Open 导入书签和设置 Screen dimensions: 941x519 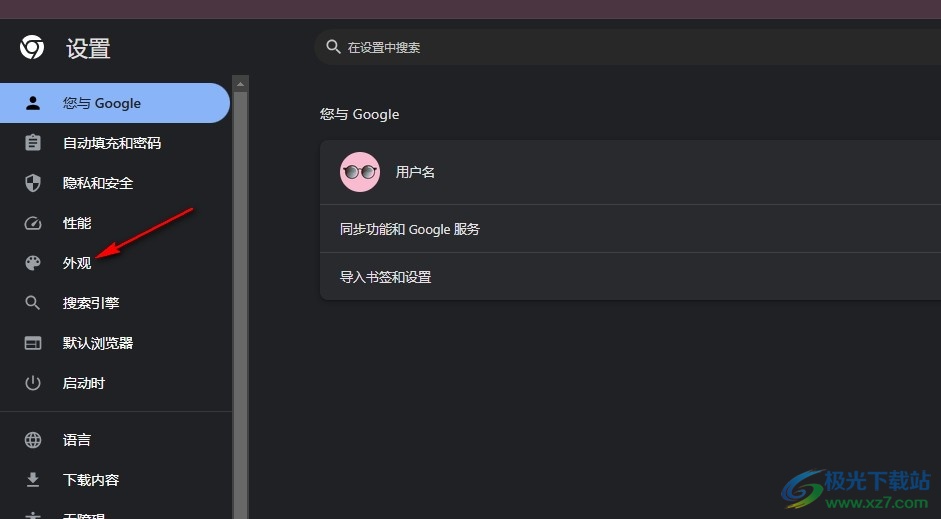(630, 277)
